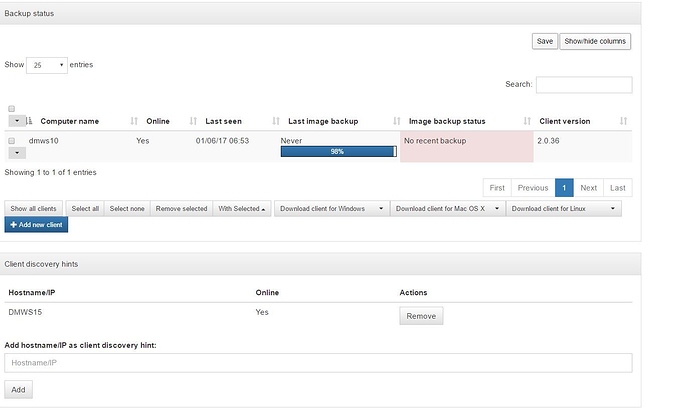
Task: Open Download client for Linux dropdown
Action: point(565,208)
